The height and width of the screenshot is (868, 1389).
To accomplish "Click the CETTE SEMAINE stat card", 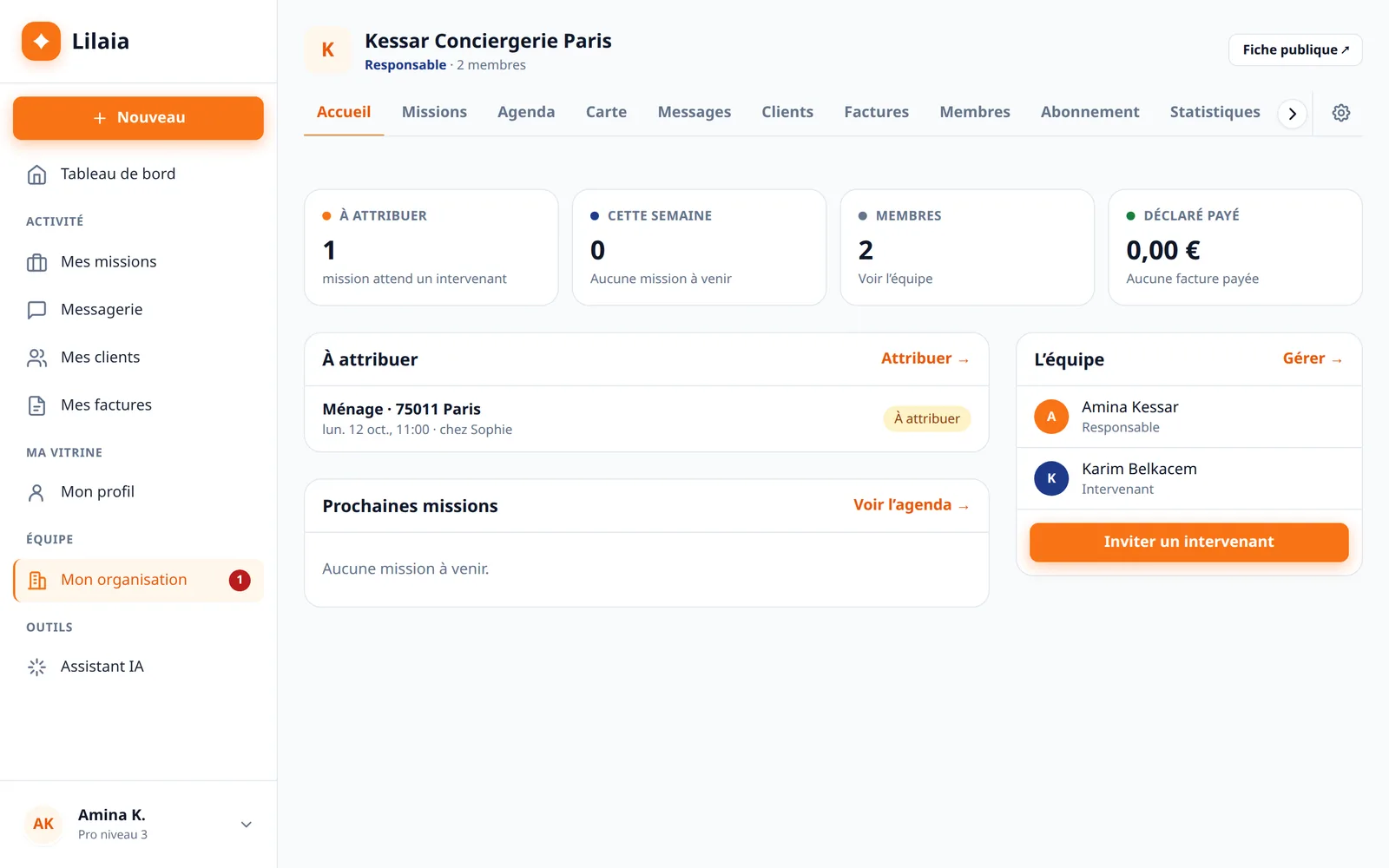I will pyautogui.click(x=699, y=247).
